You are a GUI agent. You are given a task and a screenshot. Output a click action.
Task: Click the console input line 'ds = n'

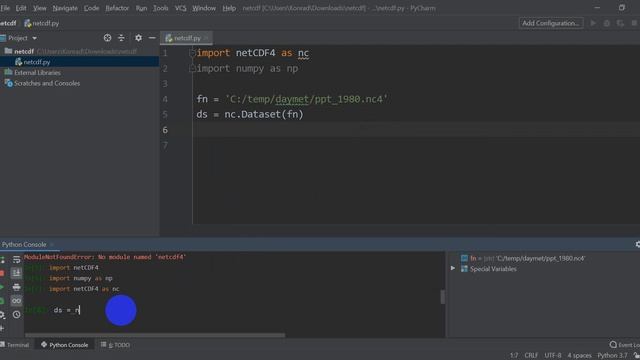click(67, 310)
